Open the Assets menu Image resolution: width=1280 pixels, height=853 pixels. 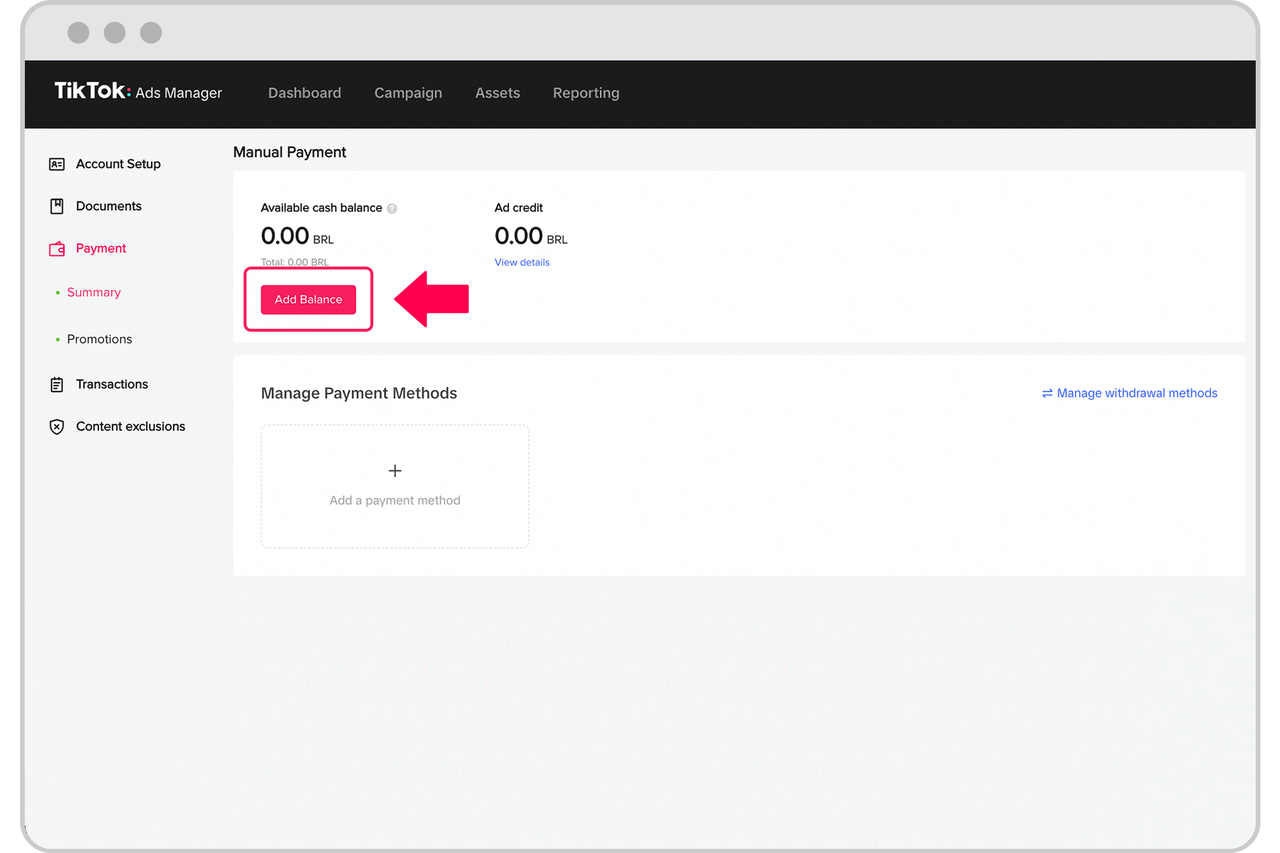[x=497, y=93]
